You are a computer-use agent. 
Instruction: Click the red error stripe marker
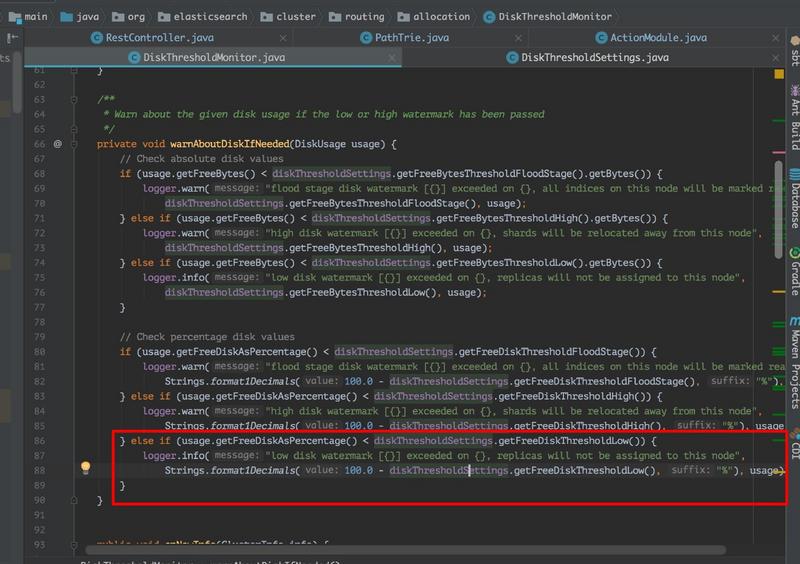pos(779,152)
